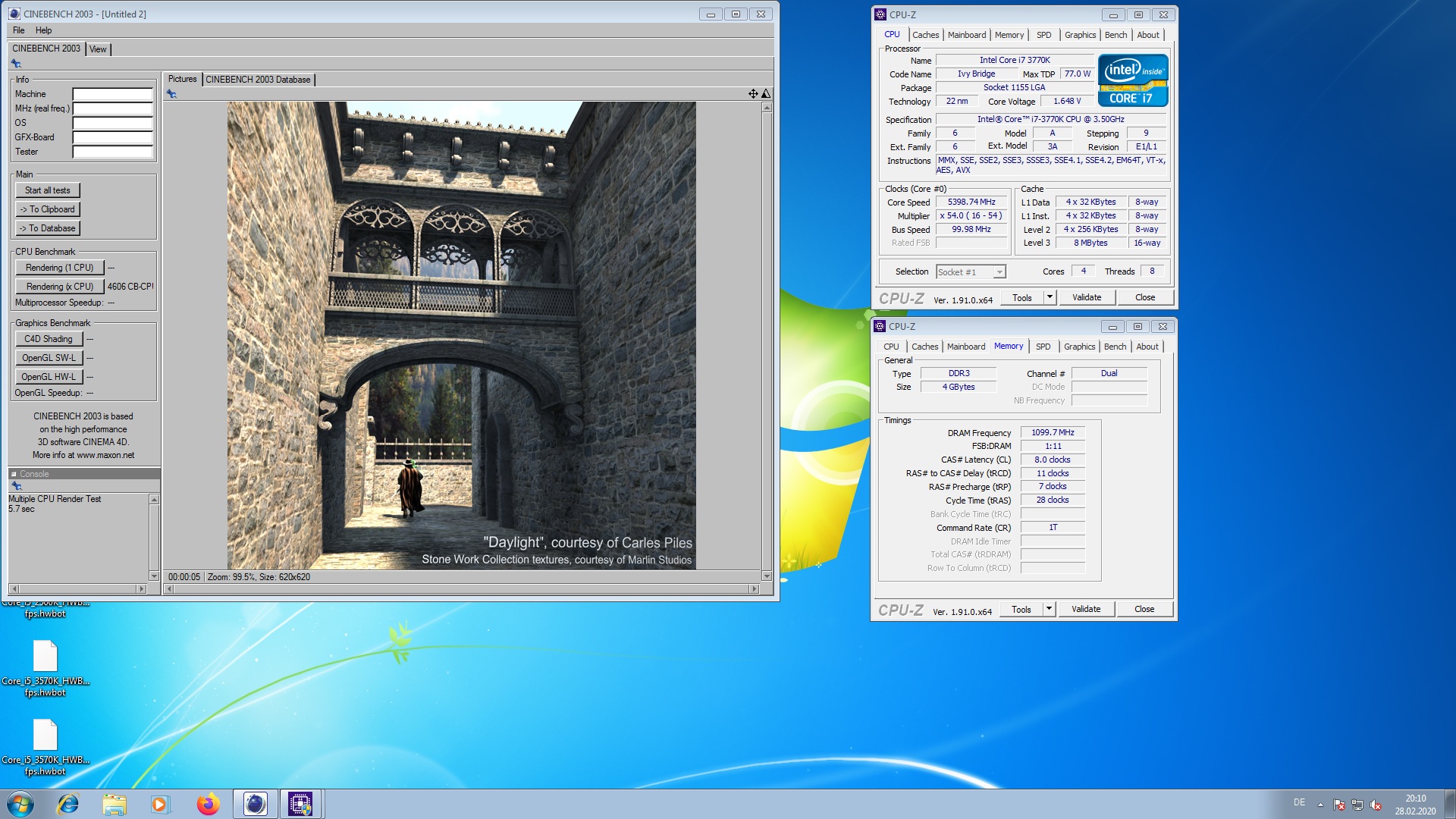Switch to CINEBENCH taskbar icon
Screen dimensions: 1456x819
255,804
